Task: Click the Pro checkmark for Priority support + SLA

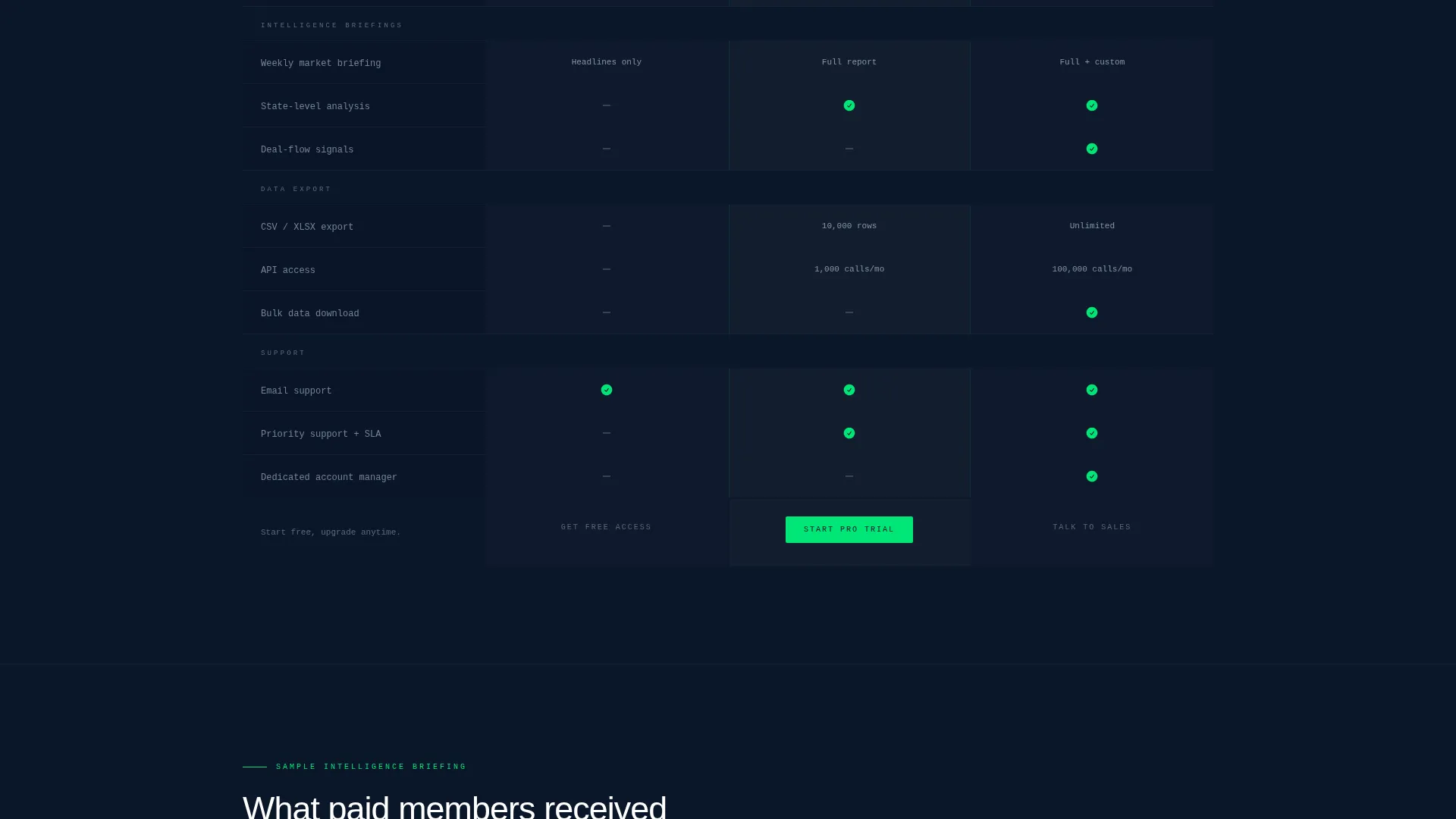Action: tap(849, 433)
